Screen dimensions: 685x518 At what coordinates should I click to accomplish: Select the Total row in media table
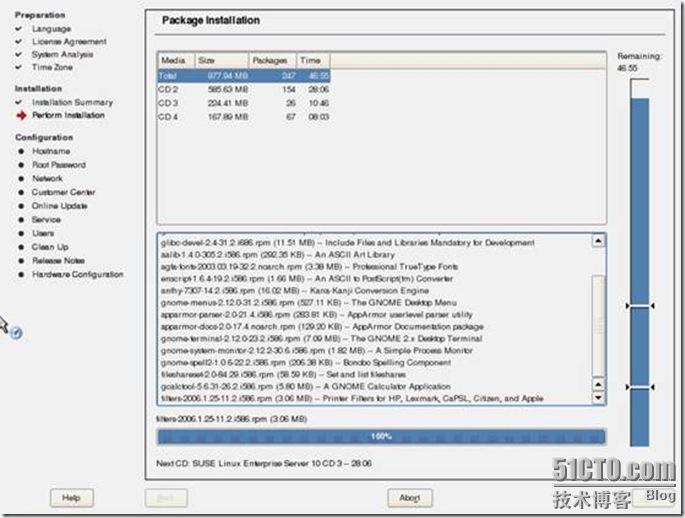[x=244, y=76]
